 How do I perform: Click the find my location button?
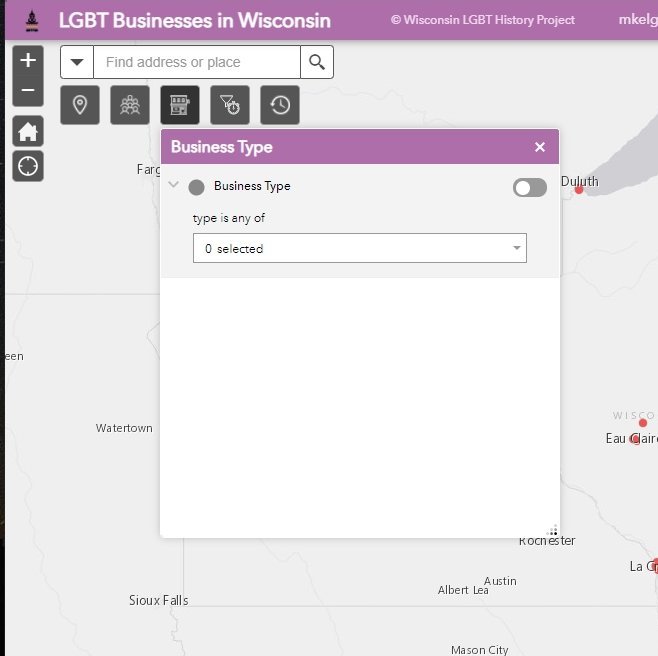(28, 166)
